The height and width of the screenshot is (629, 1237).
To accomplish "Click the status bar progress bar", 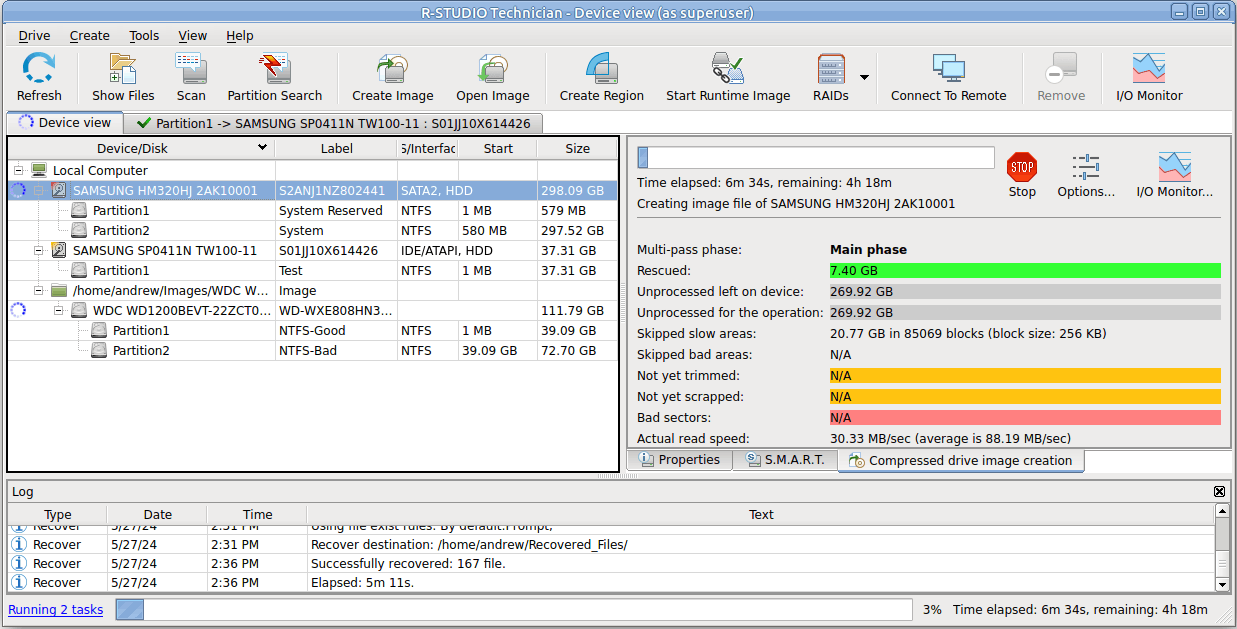I will [514, 609].
